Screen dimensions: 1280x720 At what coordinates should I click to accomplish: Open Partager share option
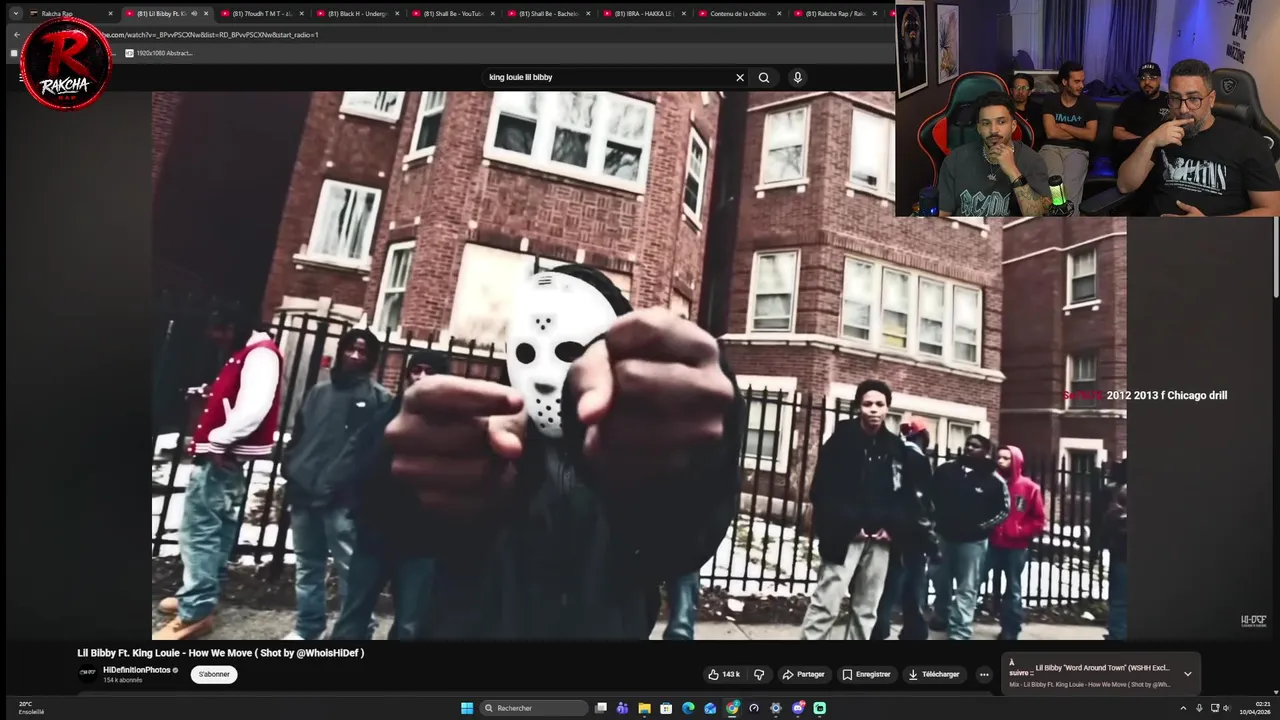point(803,674)
